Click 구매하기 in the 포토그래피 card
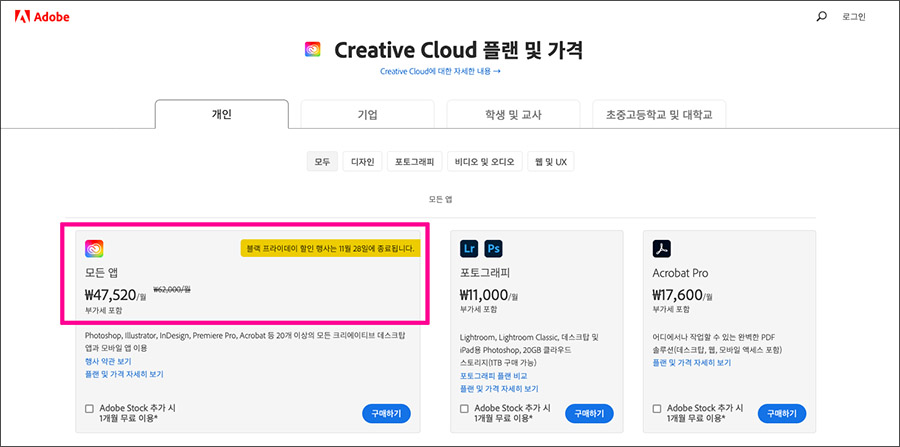The image size is (900, 447). 589,413
